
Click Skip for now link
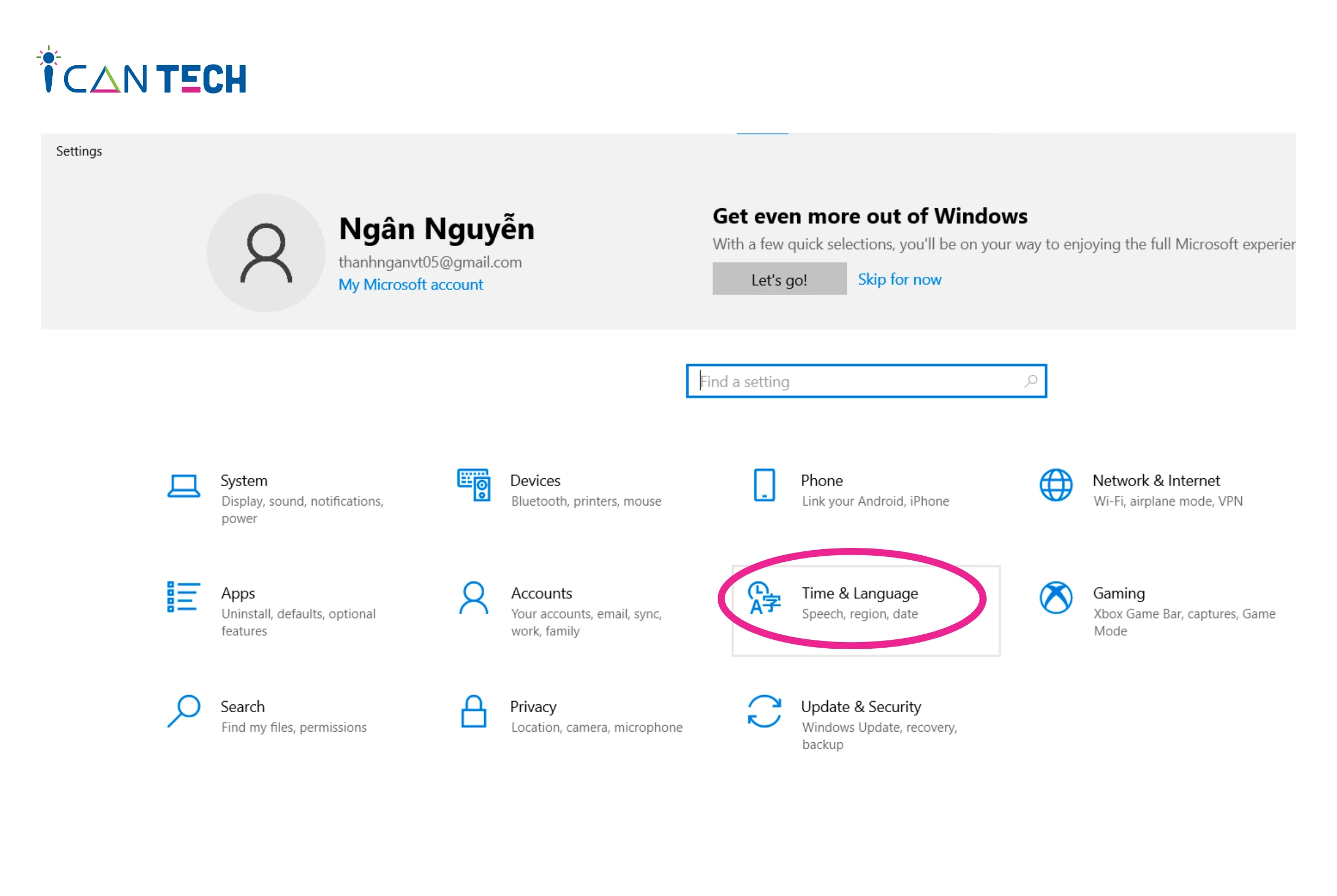(899, 279)
